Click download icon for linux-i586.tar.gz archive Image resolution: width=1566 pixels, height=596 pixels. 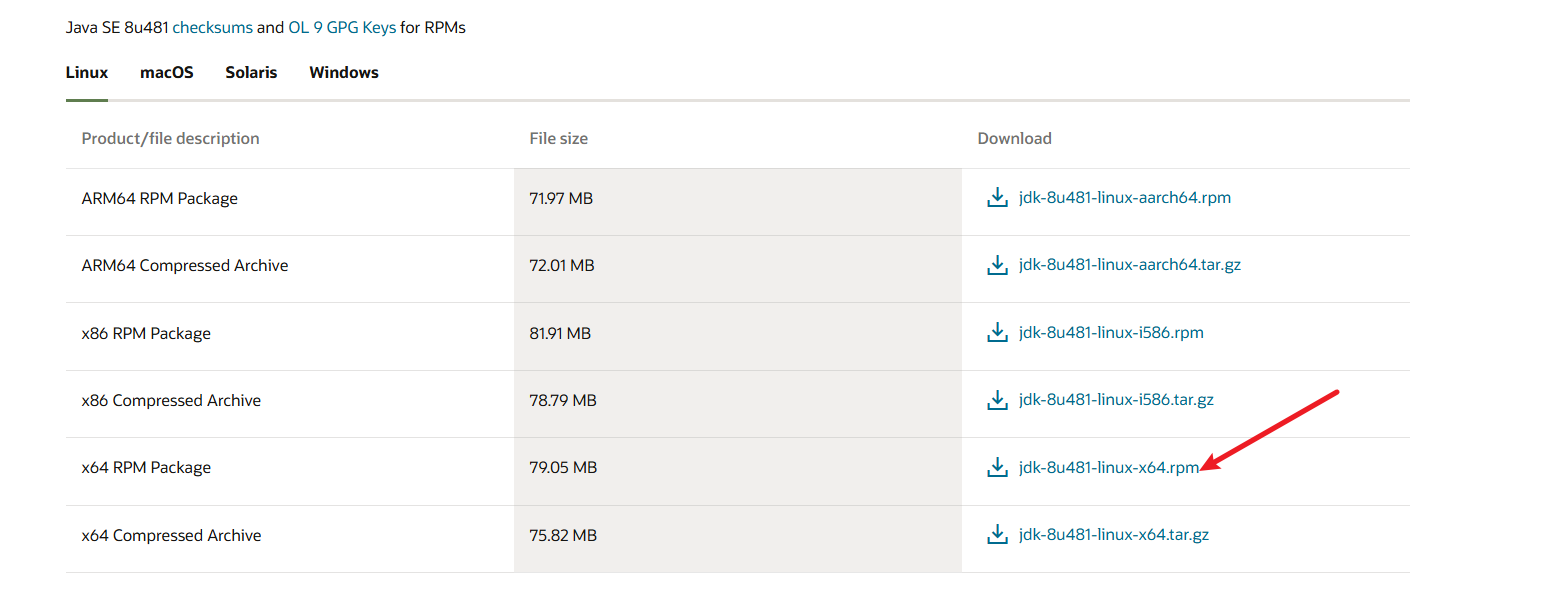pyautogui.click(x=997, y=400)
